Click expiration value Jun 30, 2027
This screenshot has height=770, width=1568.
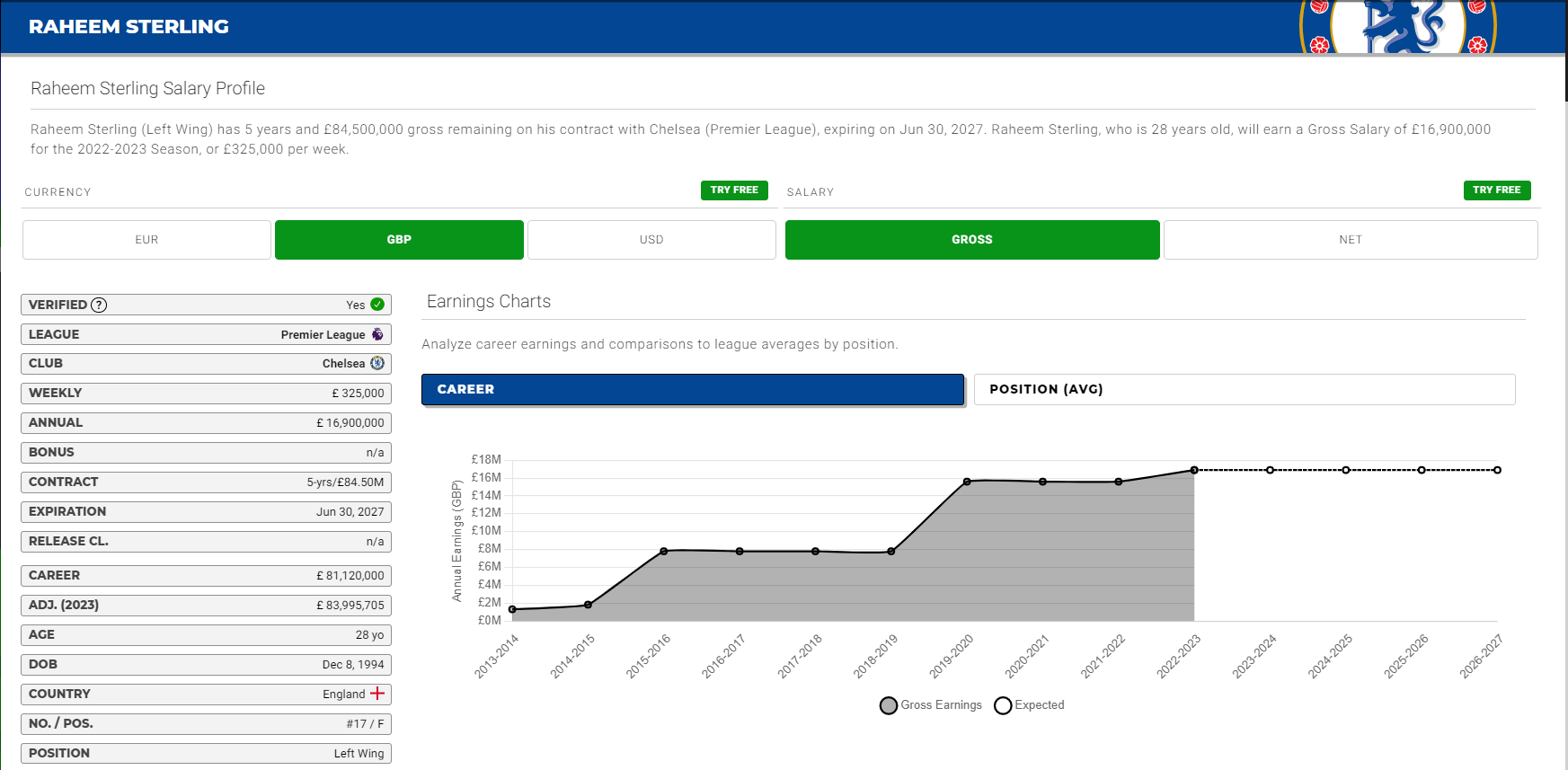click(350, 511)
